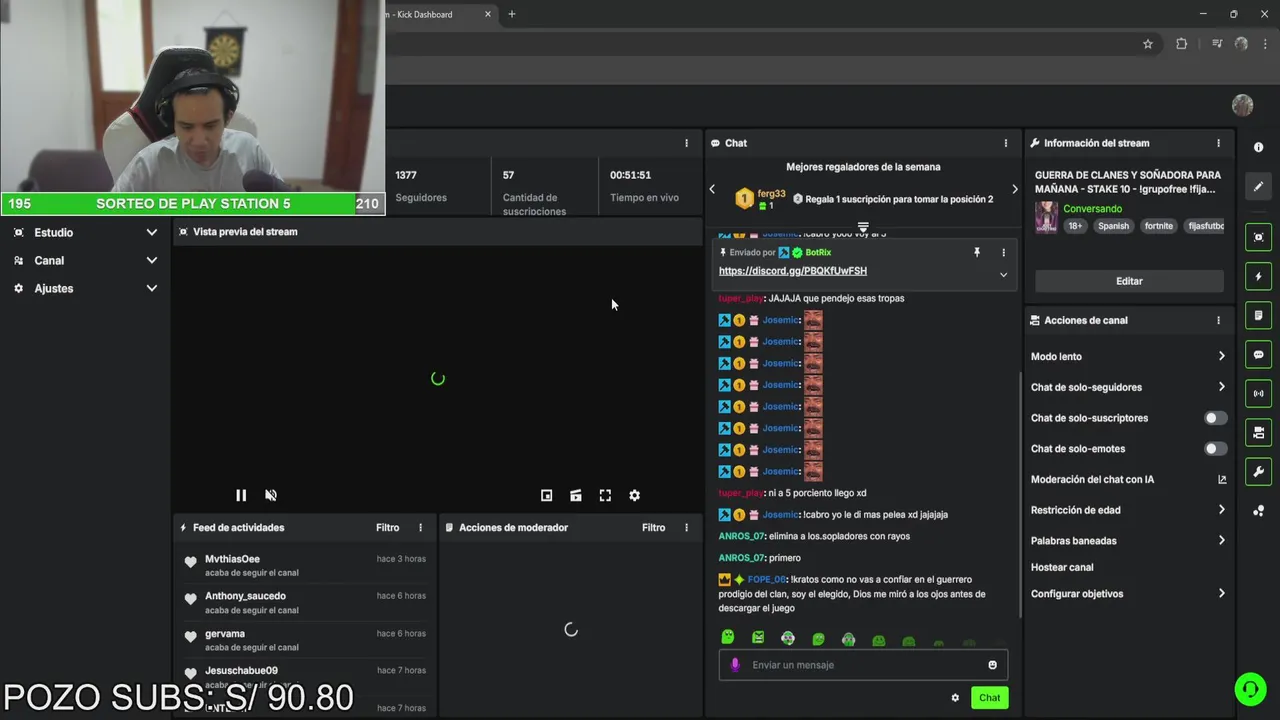Screen dimensions: 1280x720
Task: Toggle wrench tools widget in right rail
Action: coord(1258,471)
